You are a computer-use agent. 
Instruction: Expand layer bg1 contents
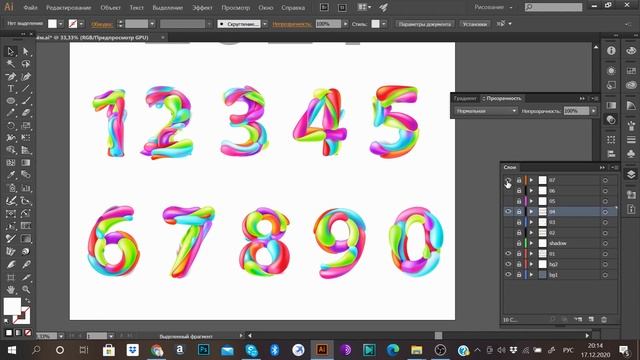click(531, 275)
